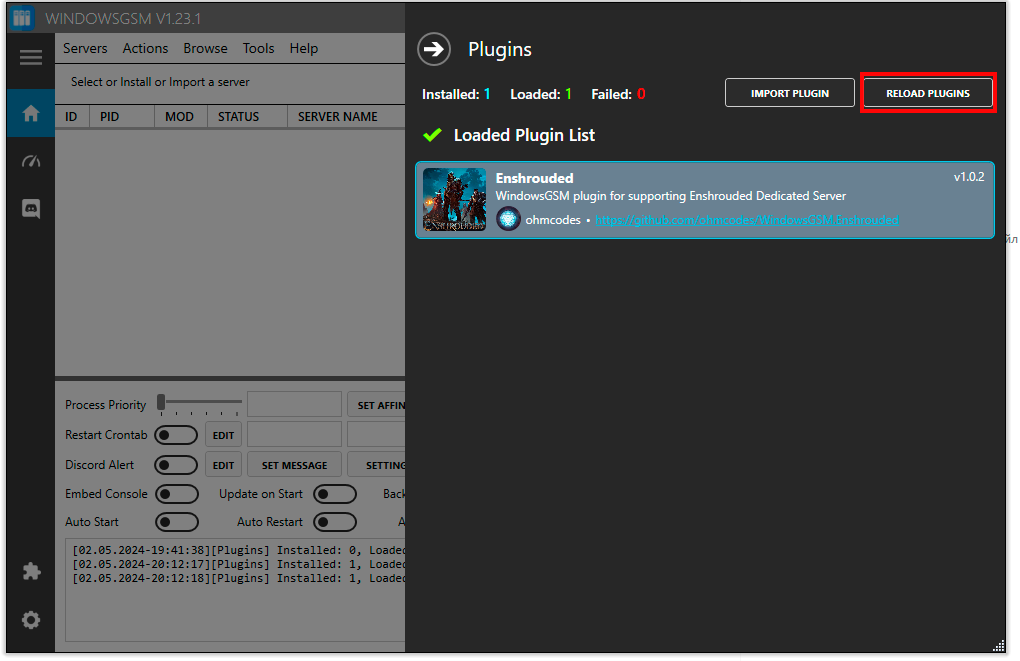
Task: Toggle the Restart Crontab switch
Action: 176,435
